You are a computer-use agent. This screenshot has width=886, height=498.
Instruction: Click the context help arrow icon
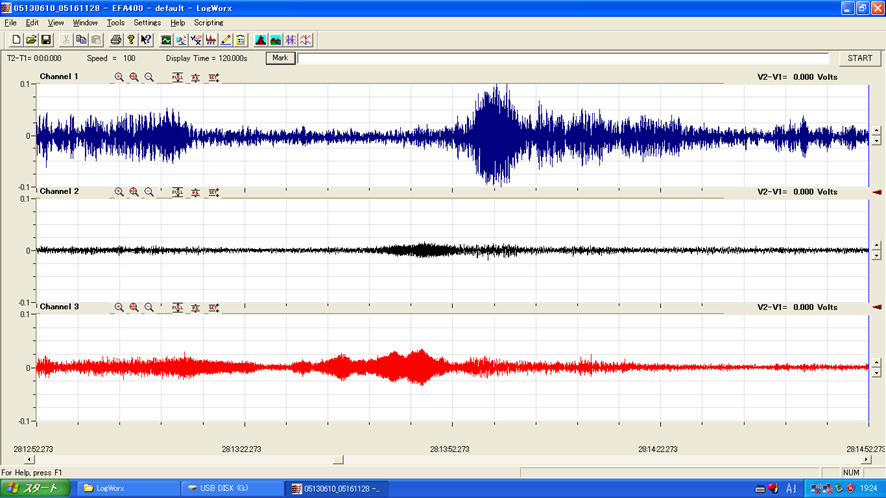click(146, 40)
